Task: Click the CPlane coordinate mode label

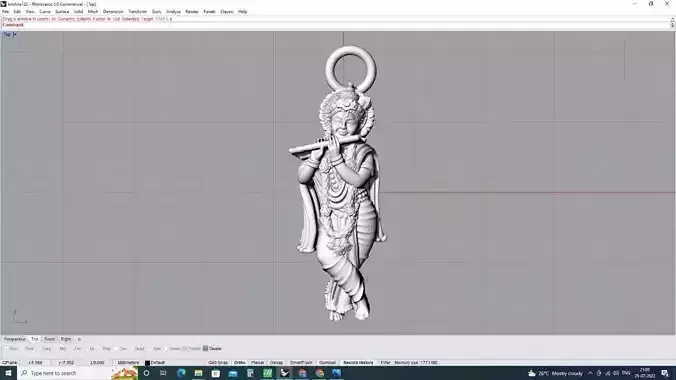Action: tap(9, 363)
